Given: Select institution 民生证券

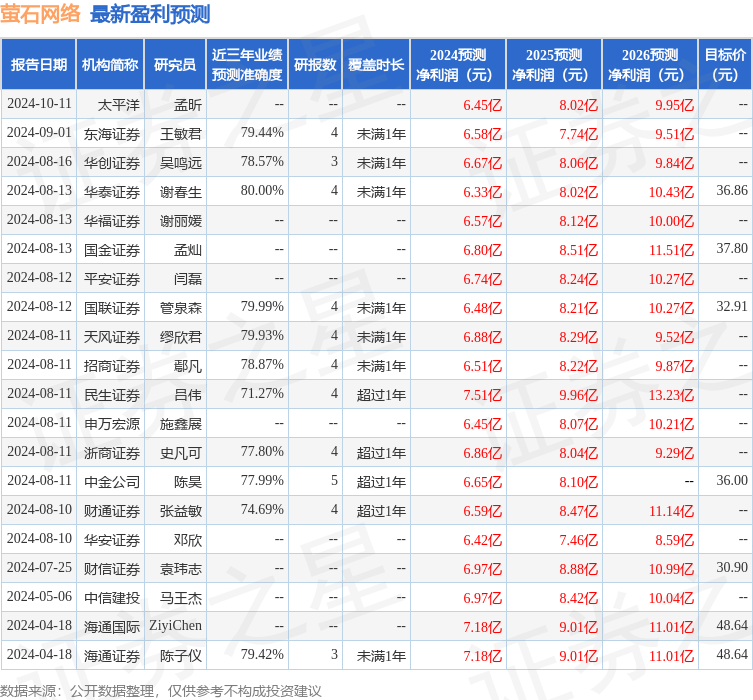Looking at the screenshot, I should (x=111, y=395).
